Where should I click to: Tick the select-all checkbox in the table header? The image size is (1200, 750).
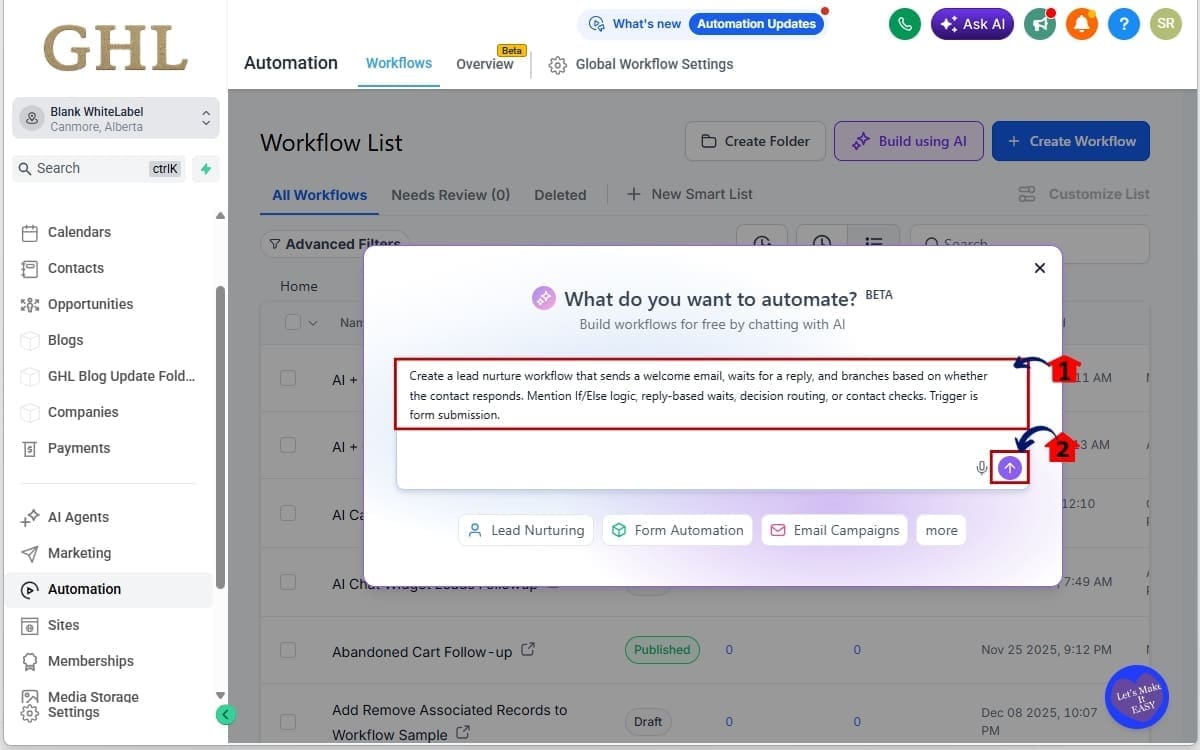tap(293, 322)
